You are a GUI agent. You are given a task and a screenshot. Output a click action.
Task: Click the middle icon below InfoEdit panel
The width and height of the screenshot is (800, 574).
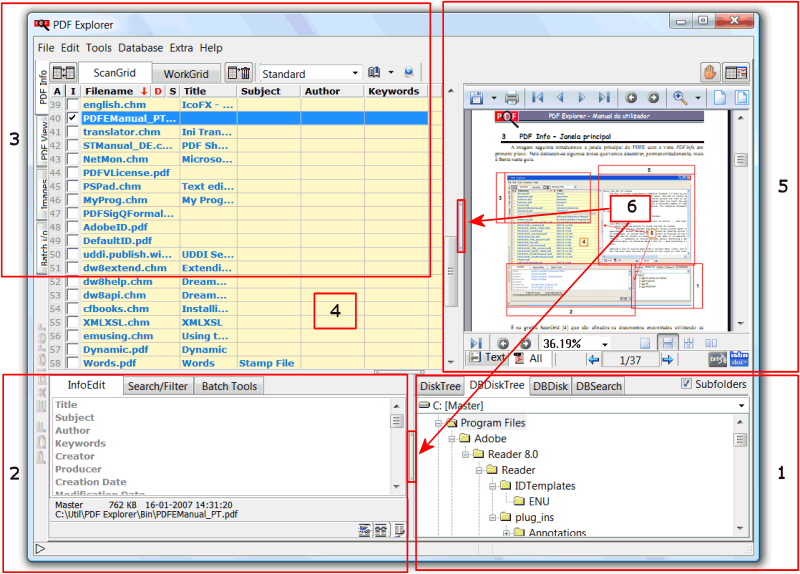381,530
